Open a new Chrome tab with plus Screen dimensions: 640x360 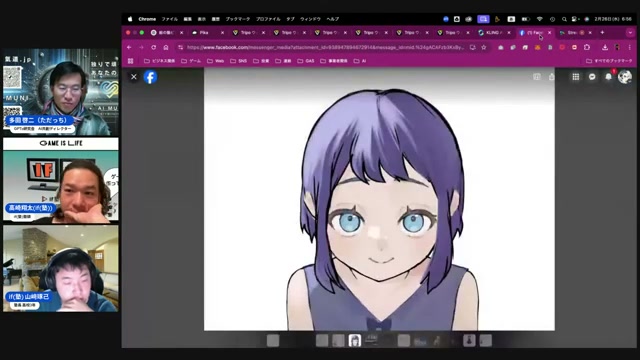pos(602,32)
